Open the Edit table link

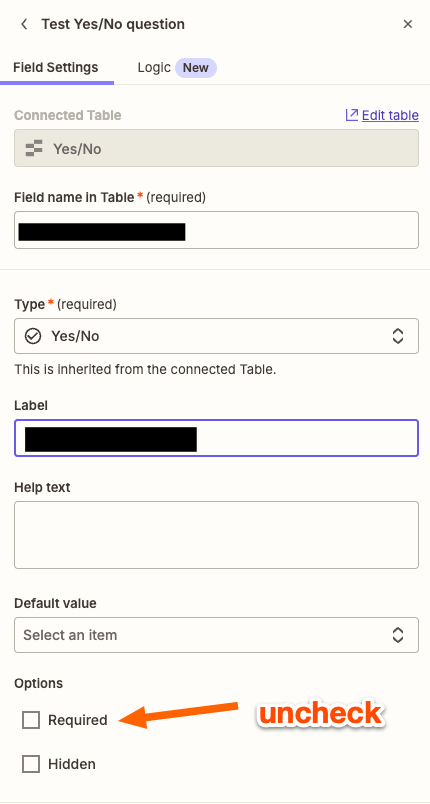point(390,115)
